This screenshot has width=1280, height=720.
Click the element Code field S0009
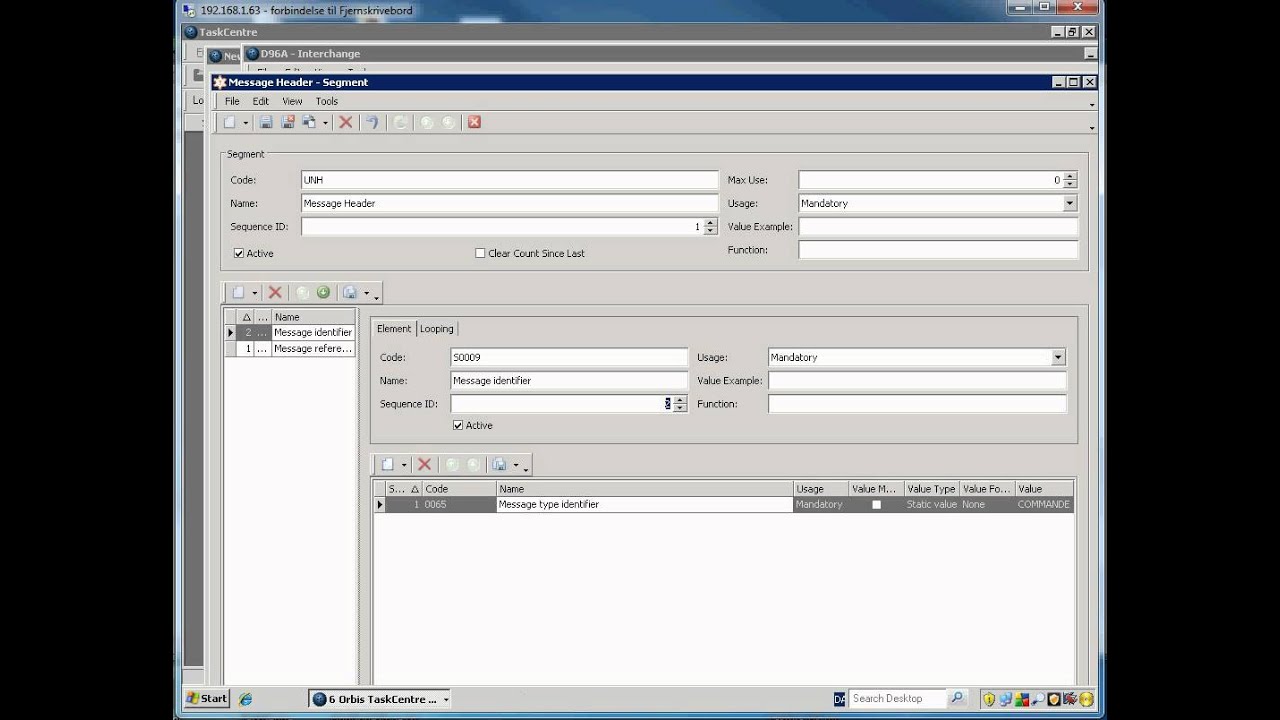[569, 357]
